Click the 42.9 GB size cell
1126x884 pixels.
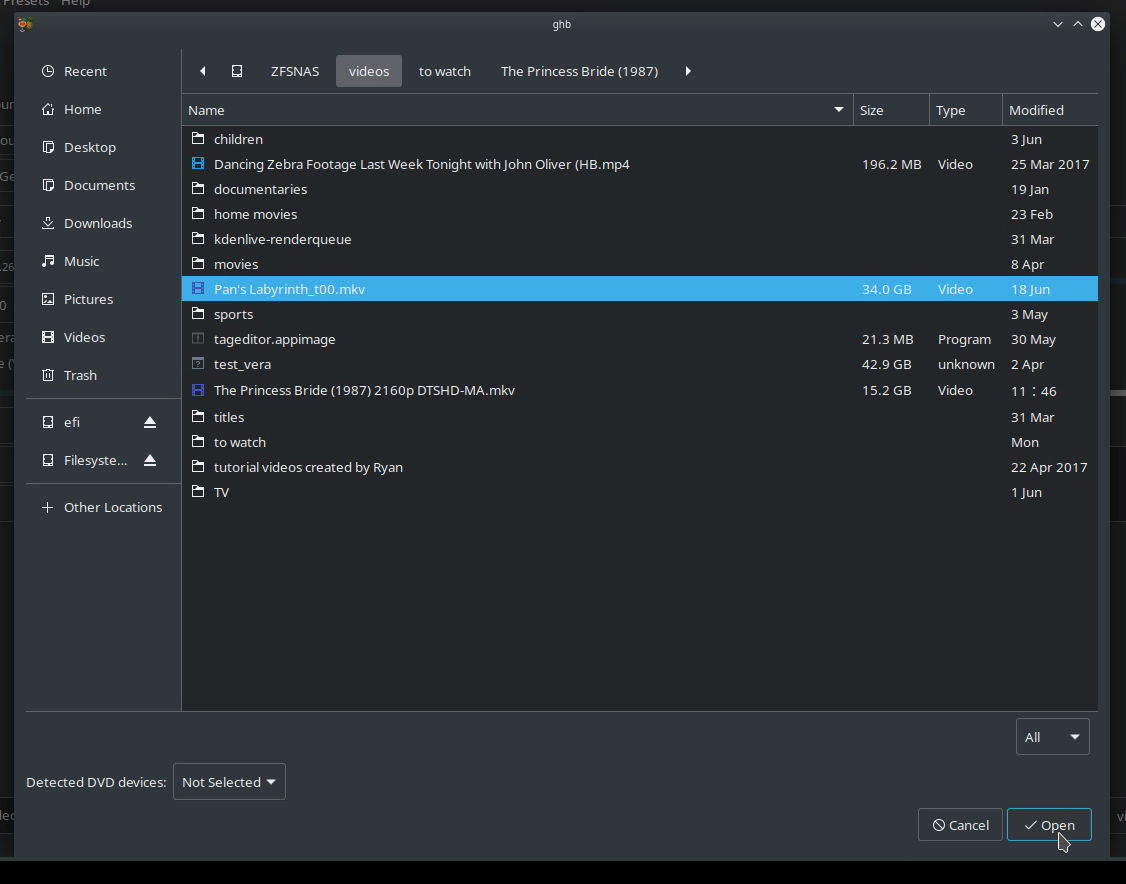click(887, 365)
